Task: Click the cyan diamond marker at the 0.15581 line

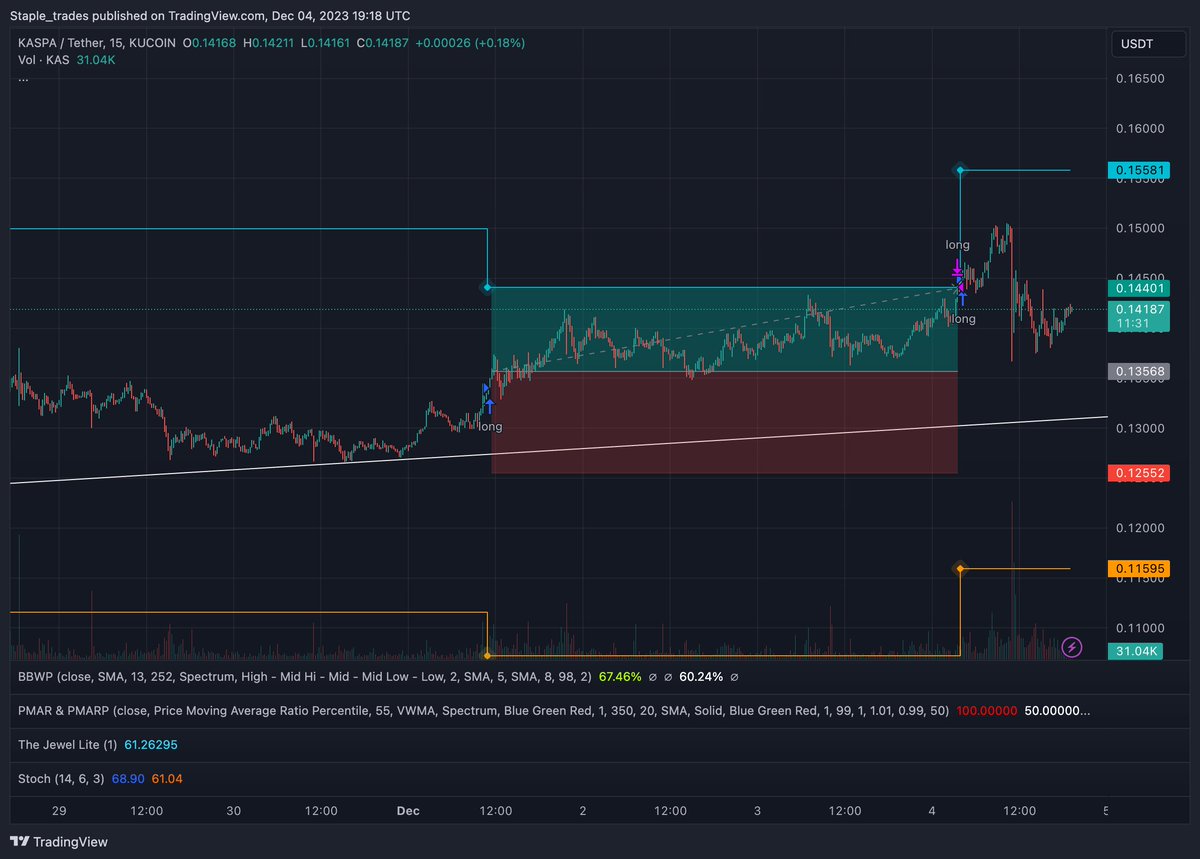Action: coord(960,170)
